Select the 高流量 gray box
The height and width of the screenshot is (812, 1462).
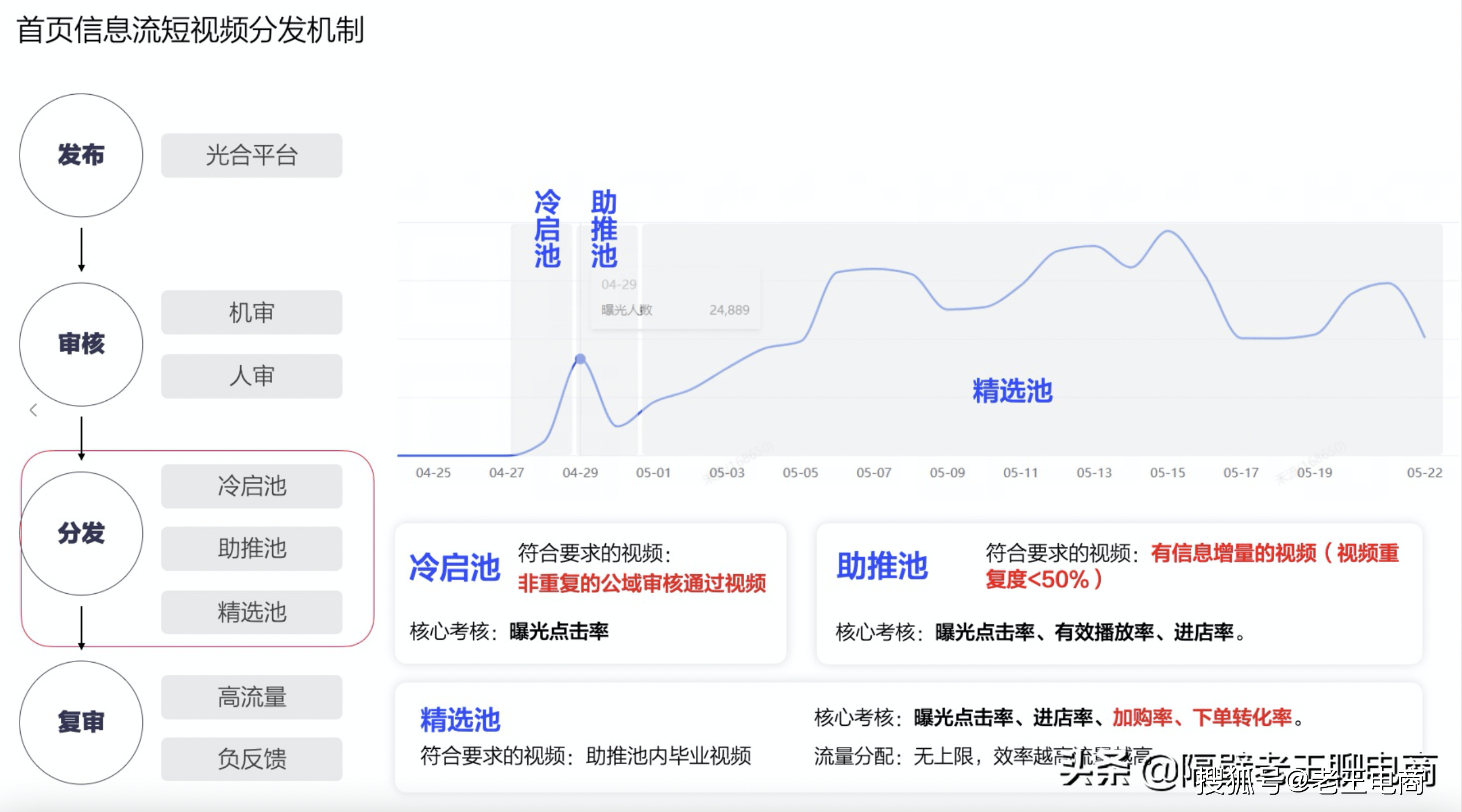[x=252, y=697]
